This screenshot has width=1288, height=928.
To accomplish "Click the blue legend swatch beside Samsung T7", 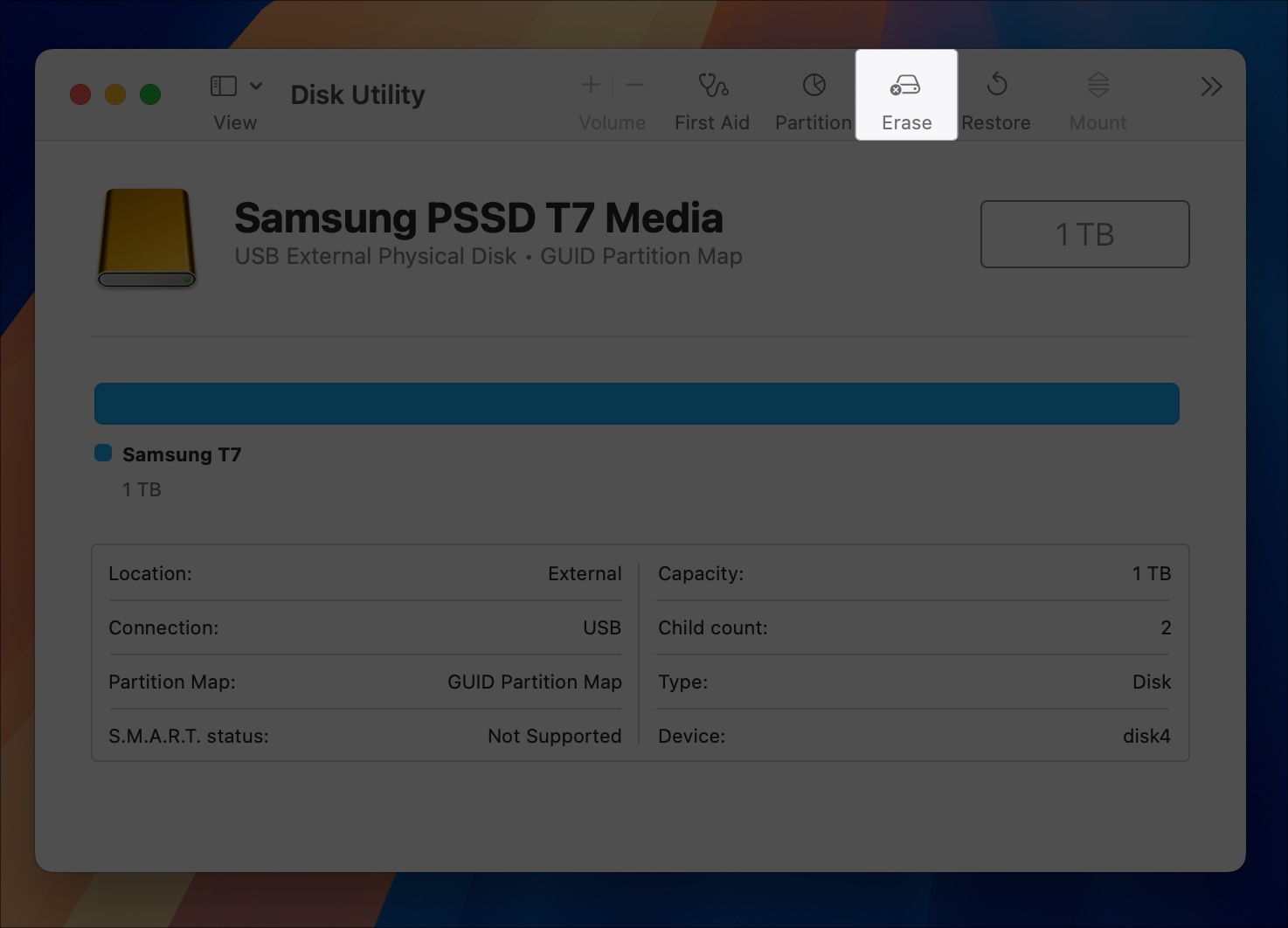I will pyautogui.click(x=103, y=452).
